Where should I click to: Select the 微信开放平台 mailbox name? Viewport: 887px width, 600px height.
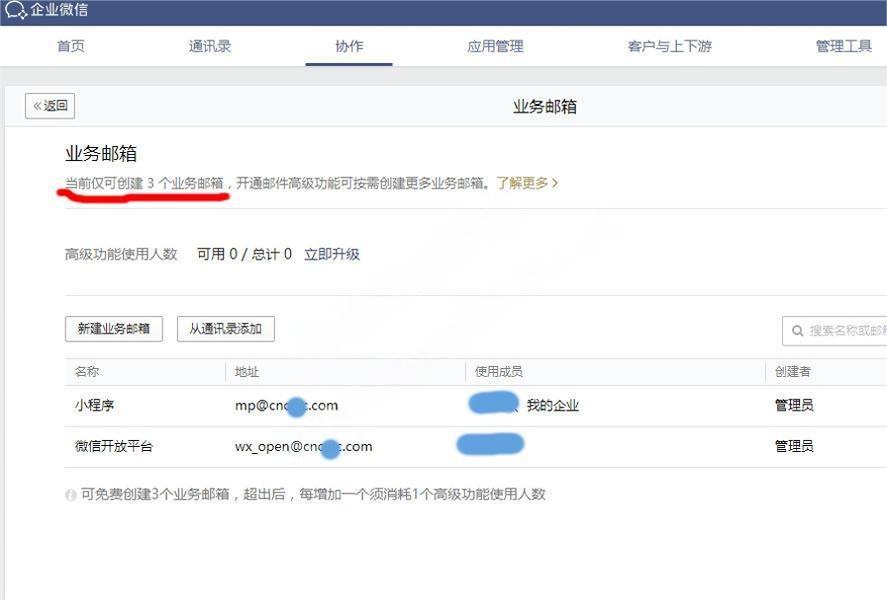[x=114, y=446]
